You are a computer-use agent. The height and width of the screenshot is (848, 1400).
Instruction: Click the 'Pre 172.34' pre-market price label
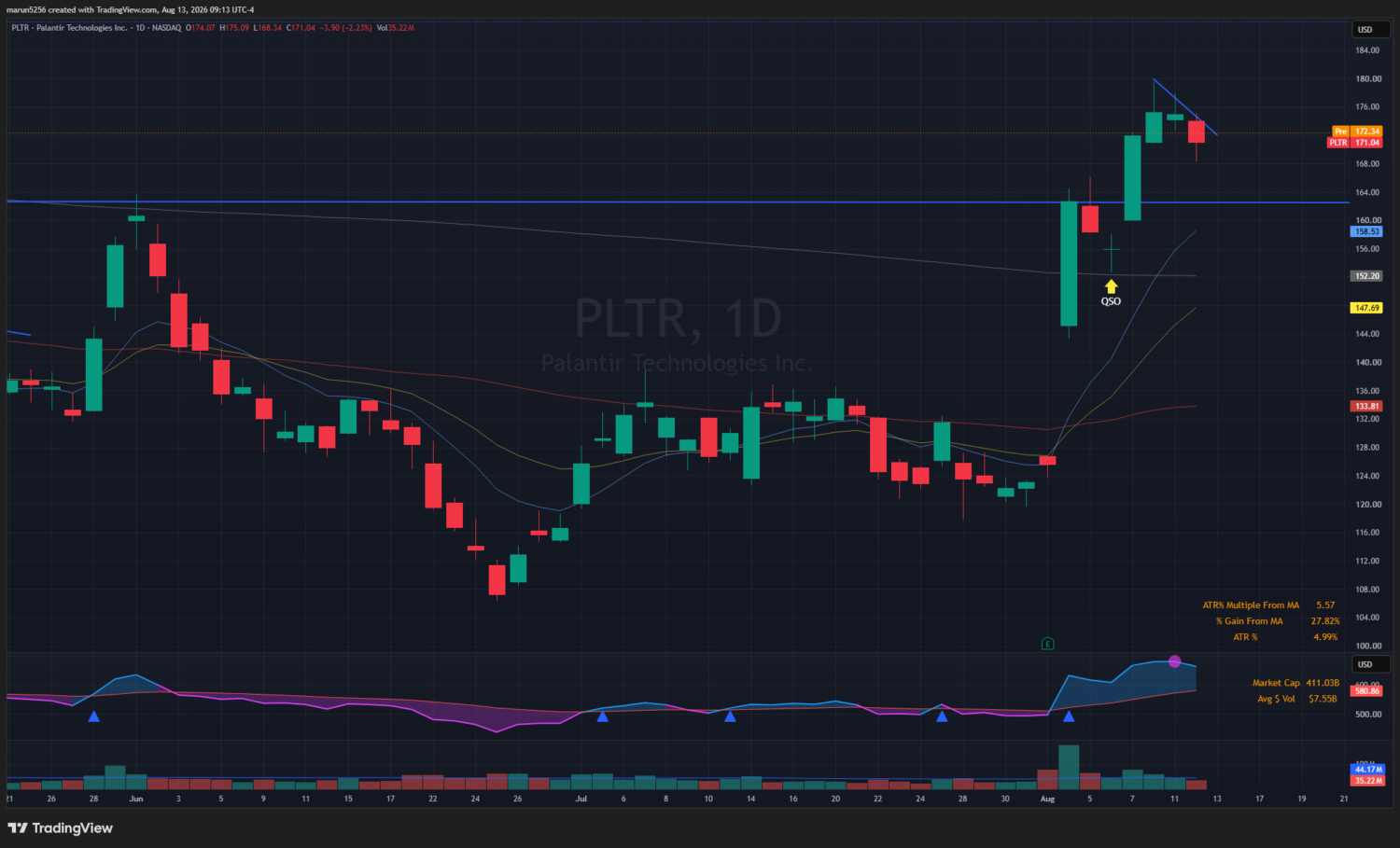(x=1357, y=132)
